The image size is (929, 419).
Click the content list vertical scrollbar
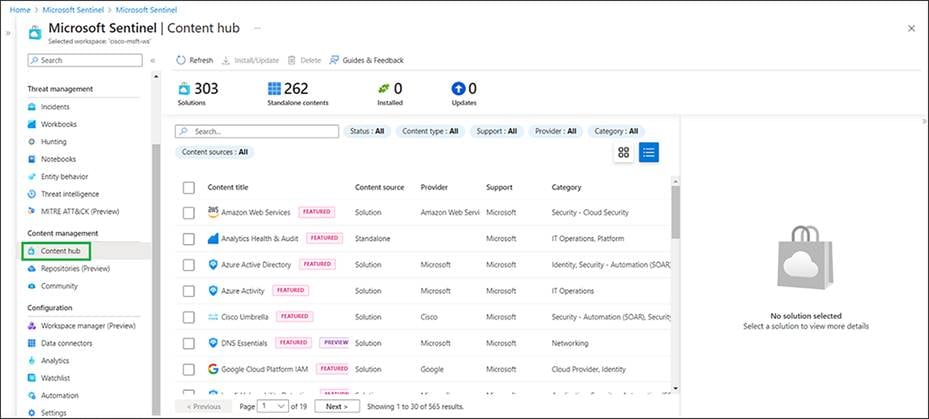675,212
